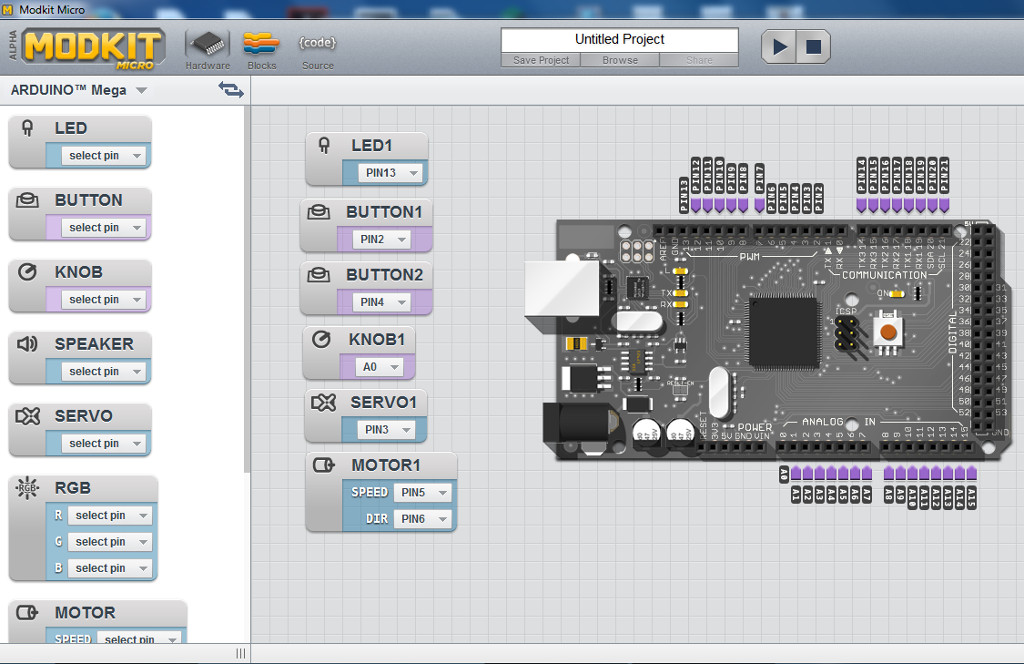Switch to the Blocks view
Screen dimensions: 1024x664
[x=262, y=50]
